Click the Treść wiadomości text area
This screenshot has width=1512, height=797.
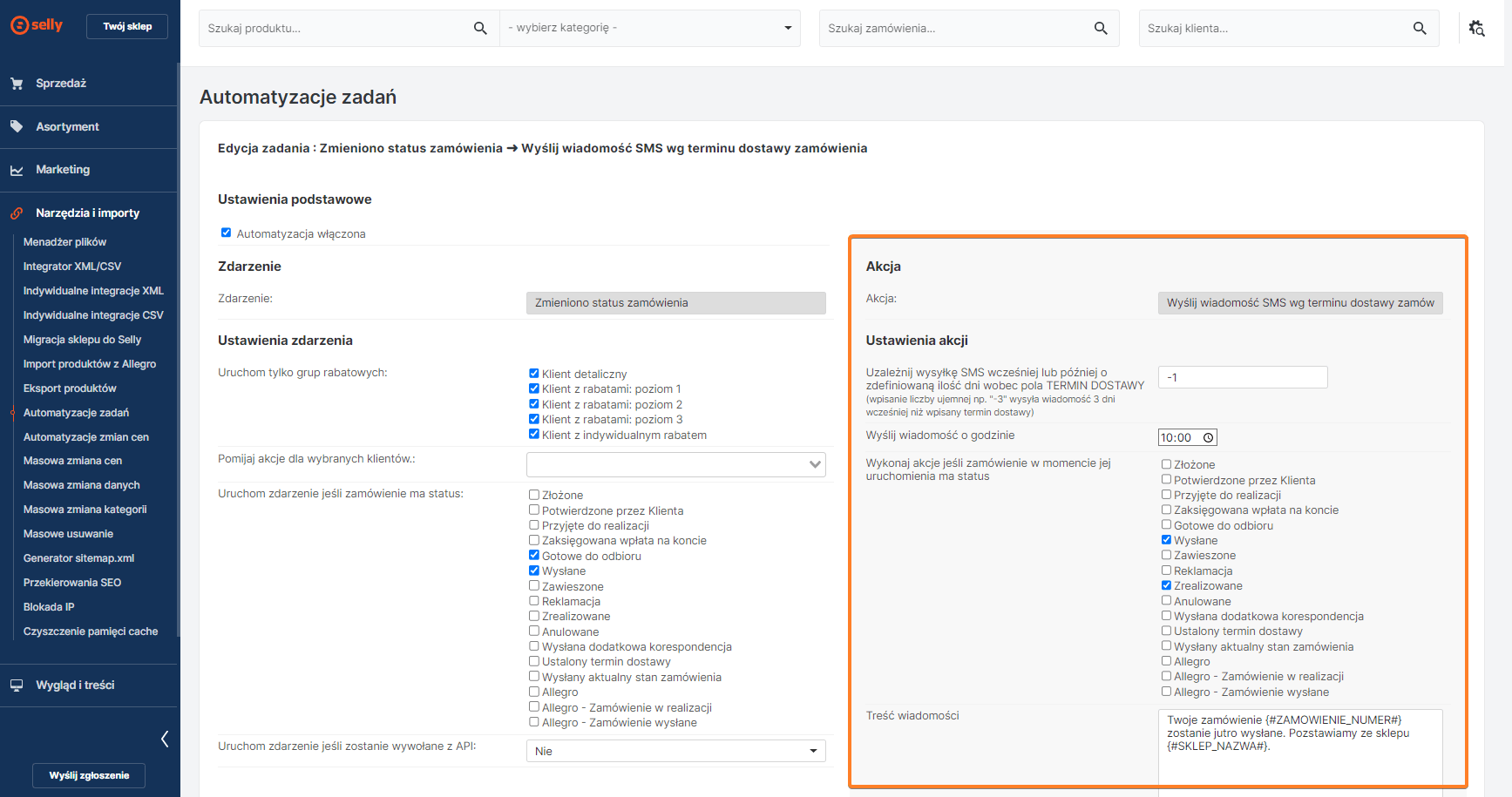click(x=1299, y=747)
